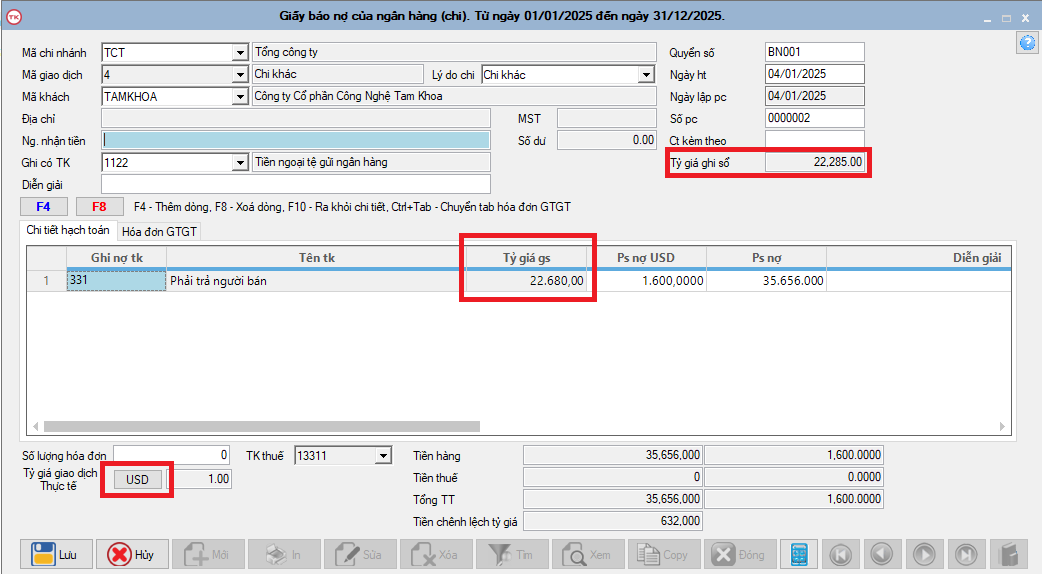Click the Hủy cancel button
Viewport: 1042px width, 574px height.
132,554
